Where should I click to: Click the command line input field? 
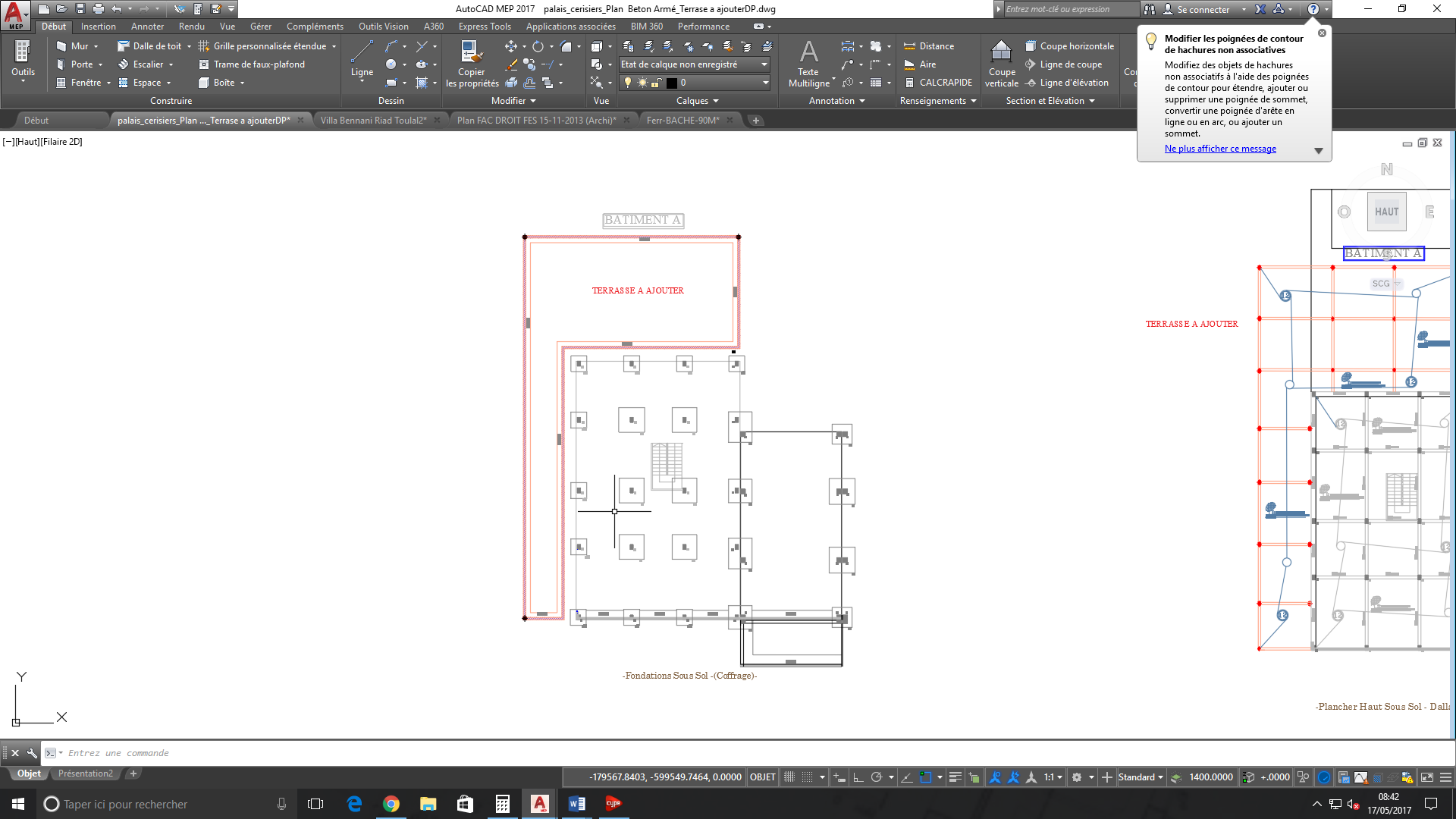coord(747,753)
